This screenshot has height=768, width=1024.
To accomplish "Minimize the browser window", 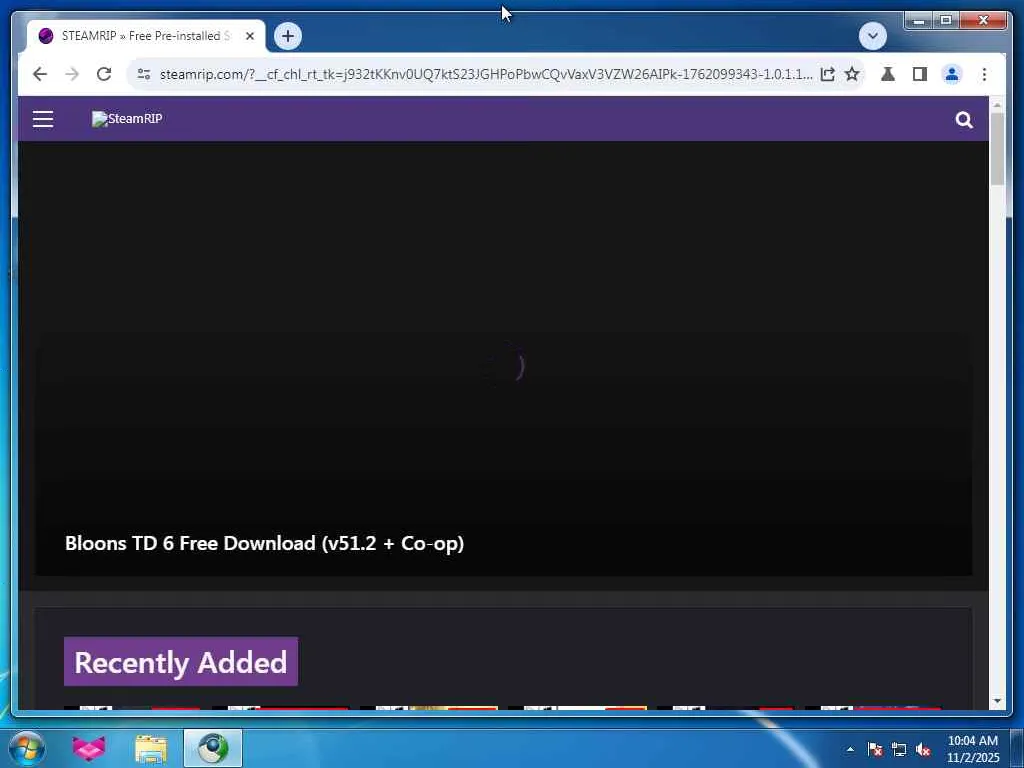I will coord(919,21).
